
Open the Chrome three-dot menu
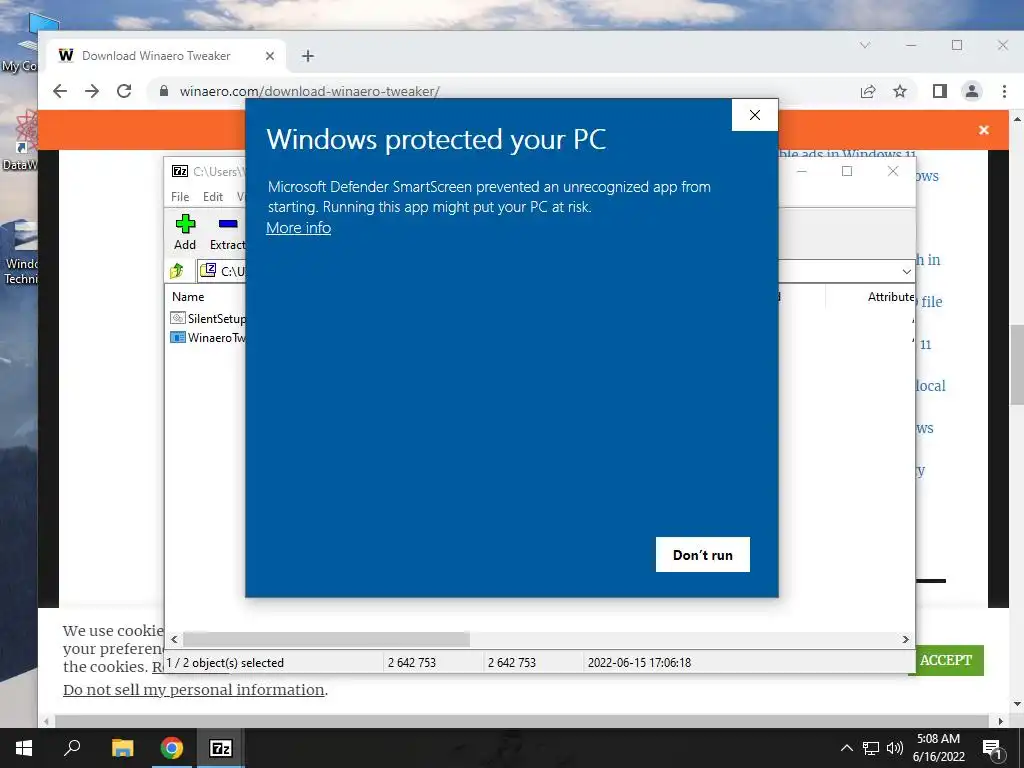point(1004,91)
